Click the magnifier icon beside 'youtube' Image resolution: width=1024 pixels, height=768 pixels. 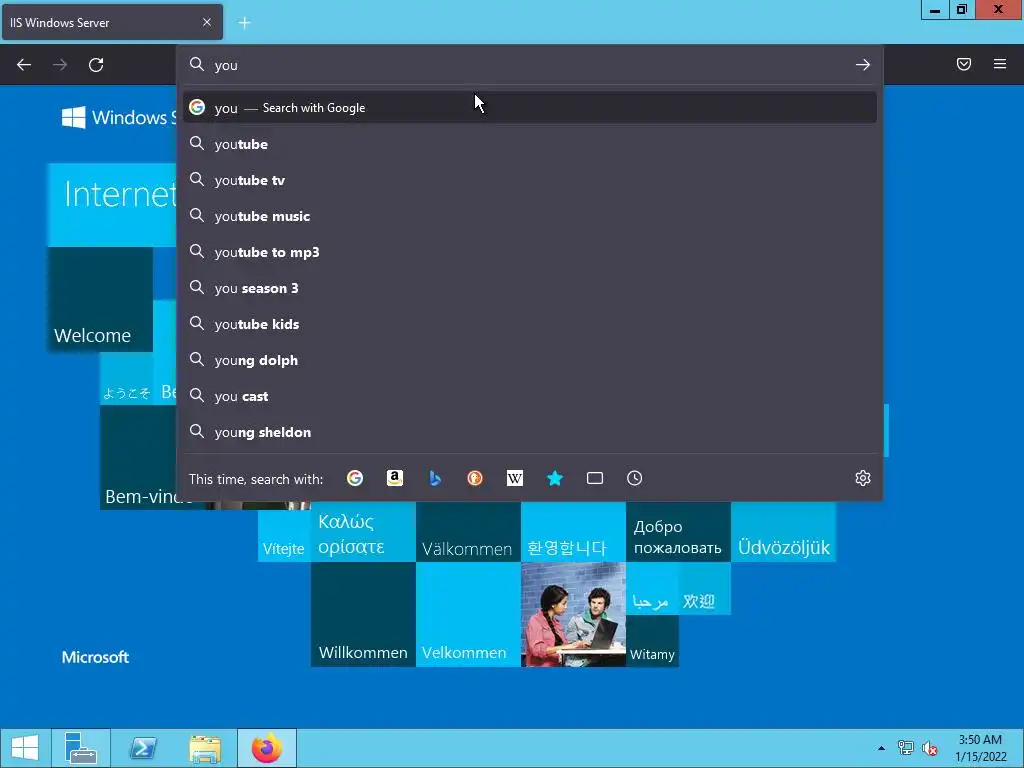pyautogui.click(x=197, y=143)
